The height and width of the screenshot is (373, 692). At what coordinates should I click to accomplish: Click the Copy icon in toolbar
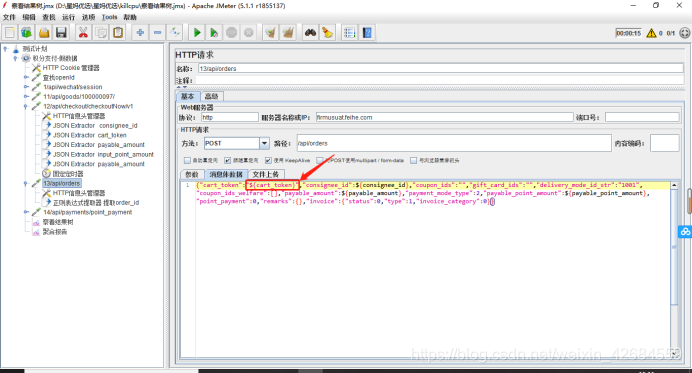click(x=101, y=33)
